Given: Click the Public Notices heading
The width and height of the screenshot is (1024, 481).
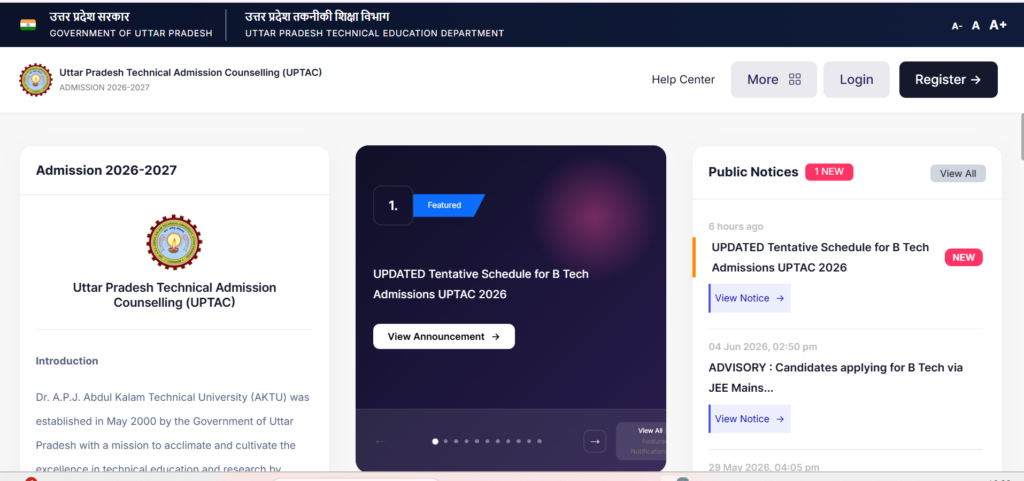Looking at the screenshot, I should pos(754,172).
